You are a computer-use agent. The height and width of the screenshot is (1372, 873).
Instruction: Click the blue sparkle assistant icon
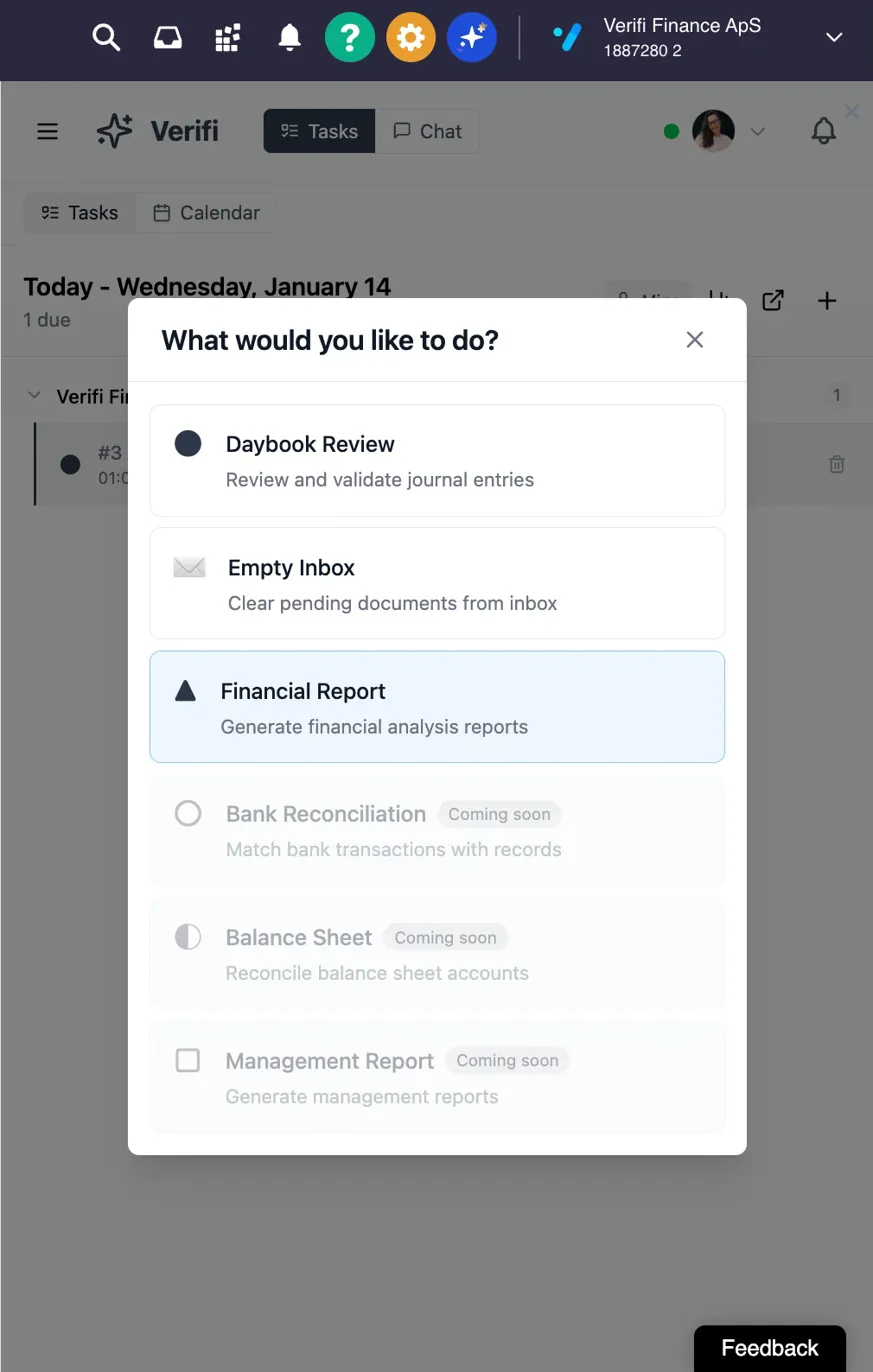pyautogui.click(x=472, y=38)
